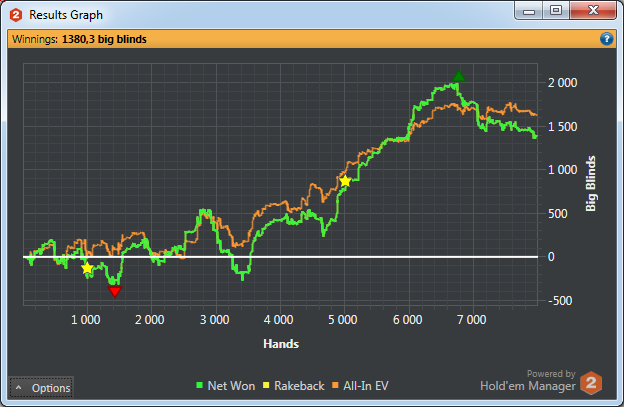Image resolution: width=624 pixels, height=407 pixels.
Task: Click the 3 000 x-axis label
Action: (x=214, y=320)
